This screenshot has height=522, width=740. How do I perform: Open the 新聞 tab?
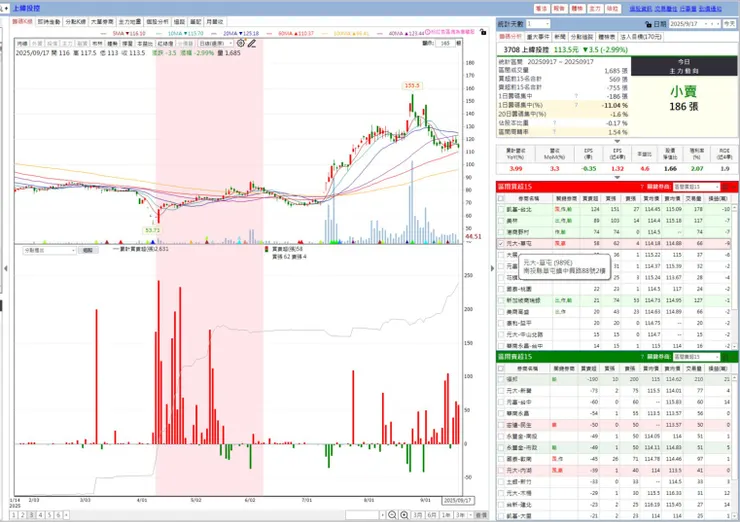(560, 36)
